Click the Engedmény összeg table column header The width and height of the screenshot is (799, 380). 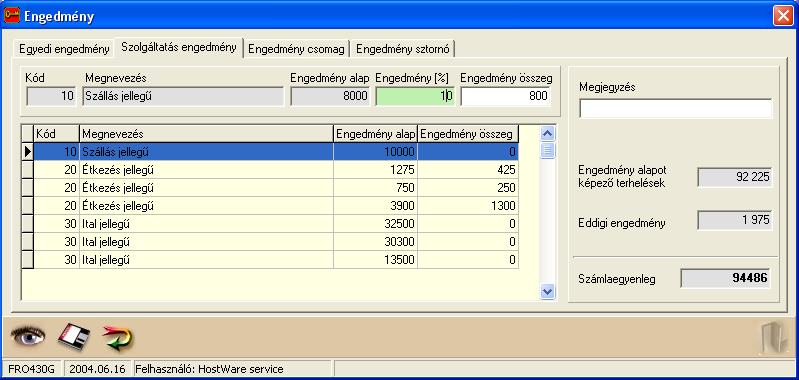[x=468, y=134]
